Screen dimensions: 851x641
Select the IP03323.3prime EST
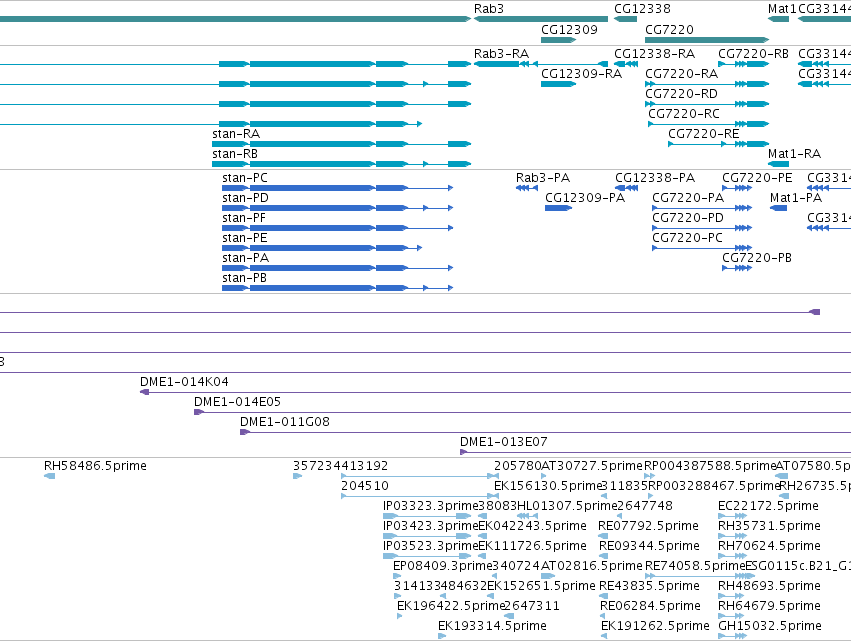click(427, 516)
